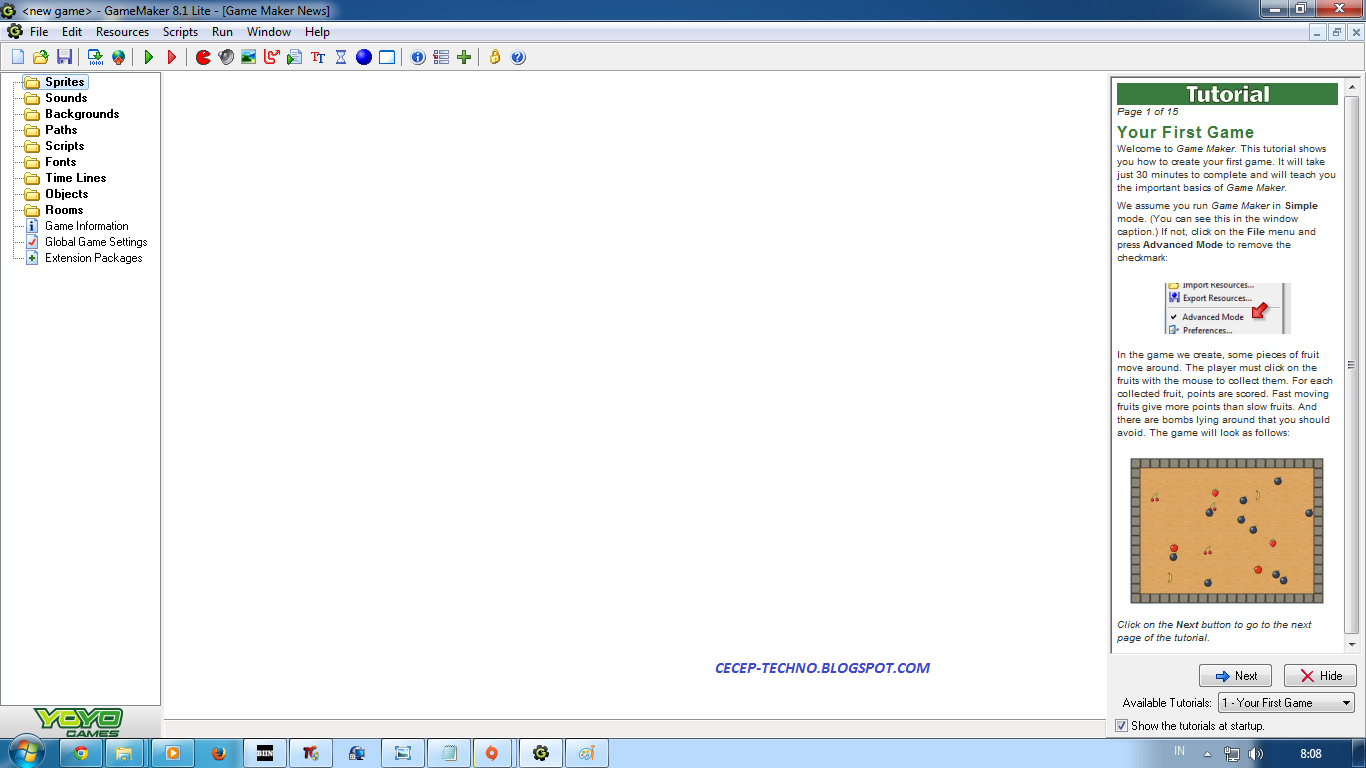Open help with question mark icon

[x=518, y=57]
